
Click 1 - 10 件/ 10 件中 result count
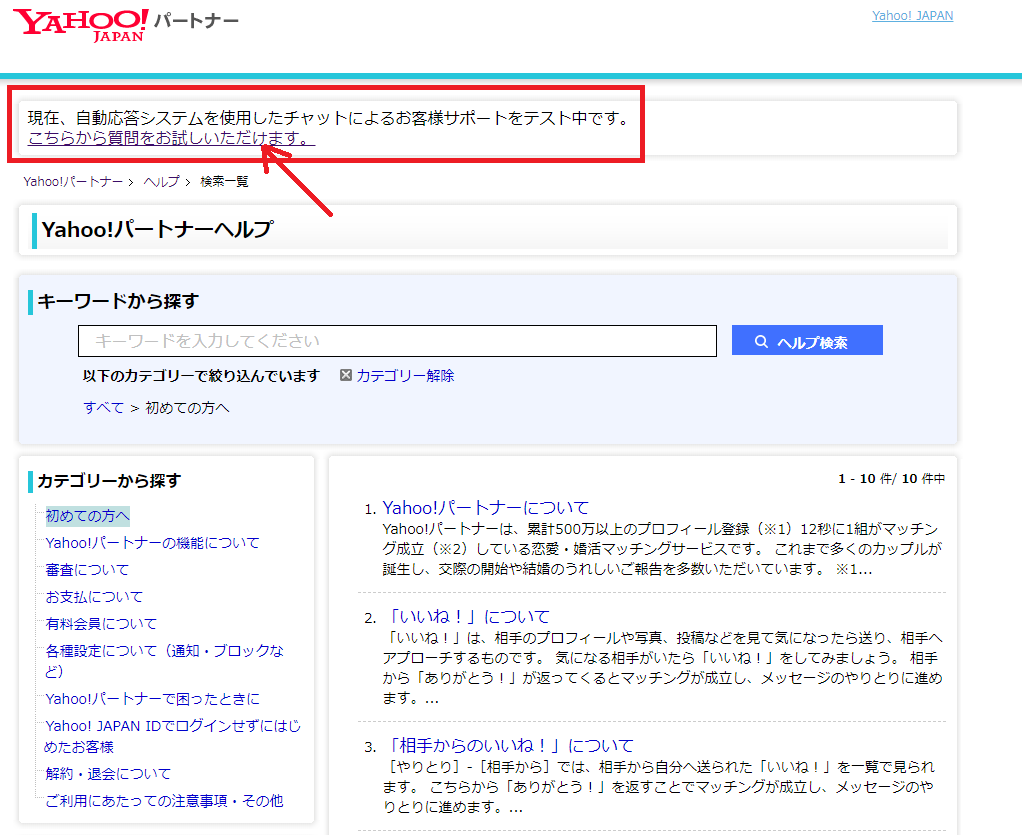[x=891, y=478]
